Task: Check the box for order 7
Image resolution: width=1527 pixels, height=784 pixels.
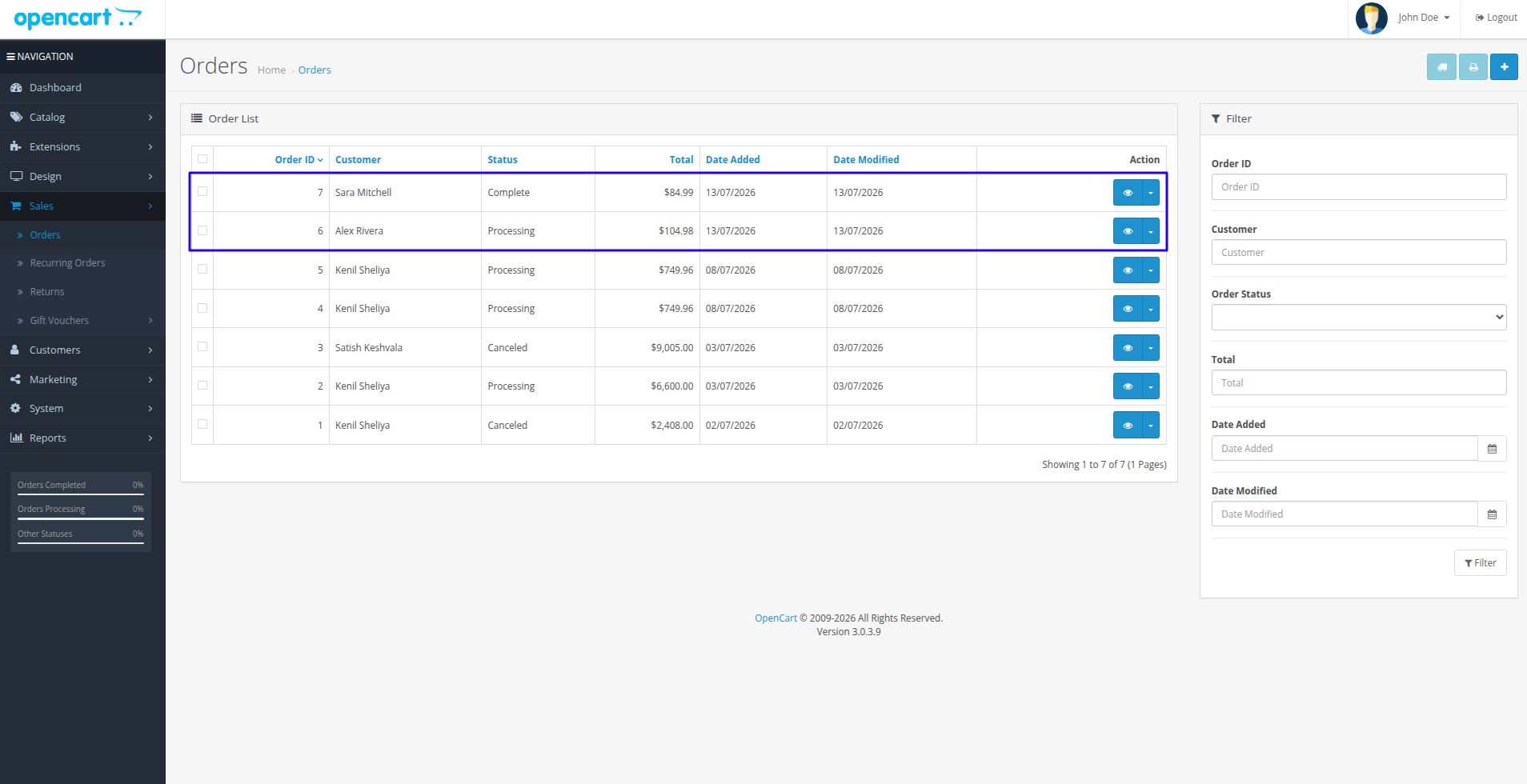Action: point(202,192)
